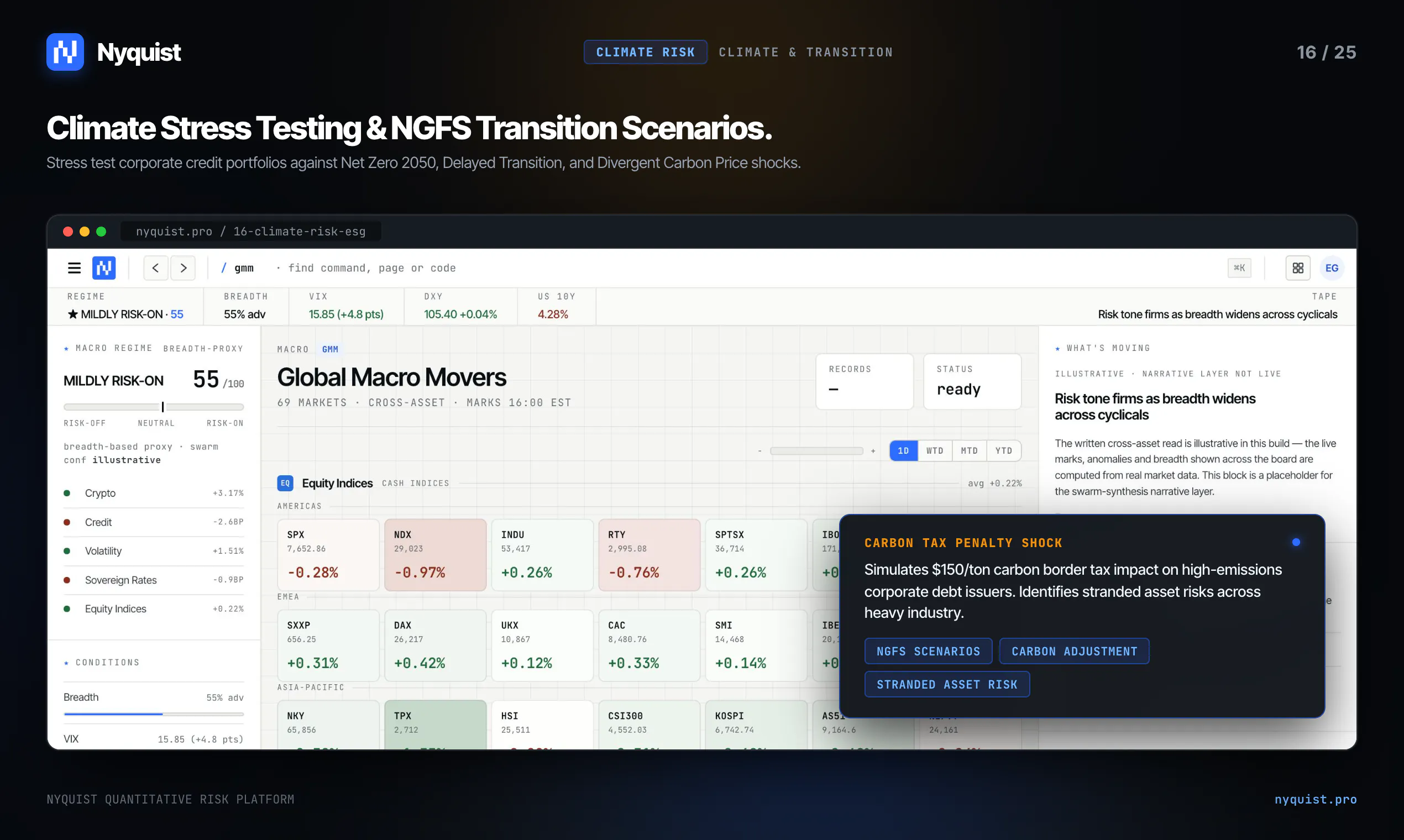Open the DAX index card

(x=436, y=645)
